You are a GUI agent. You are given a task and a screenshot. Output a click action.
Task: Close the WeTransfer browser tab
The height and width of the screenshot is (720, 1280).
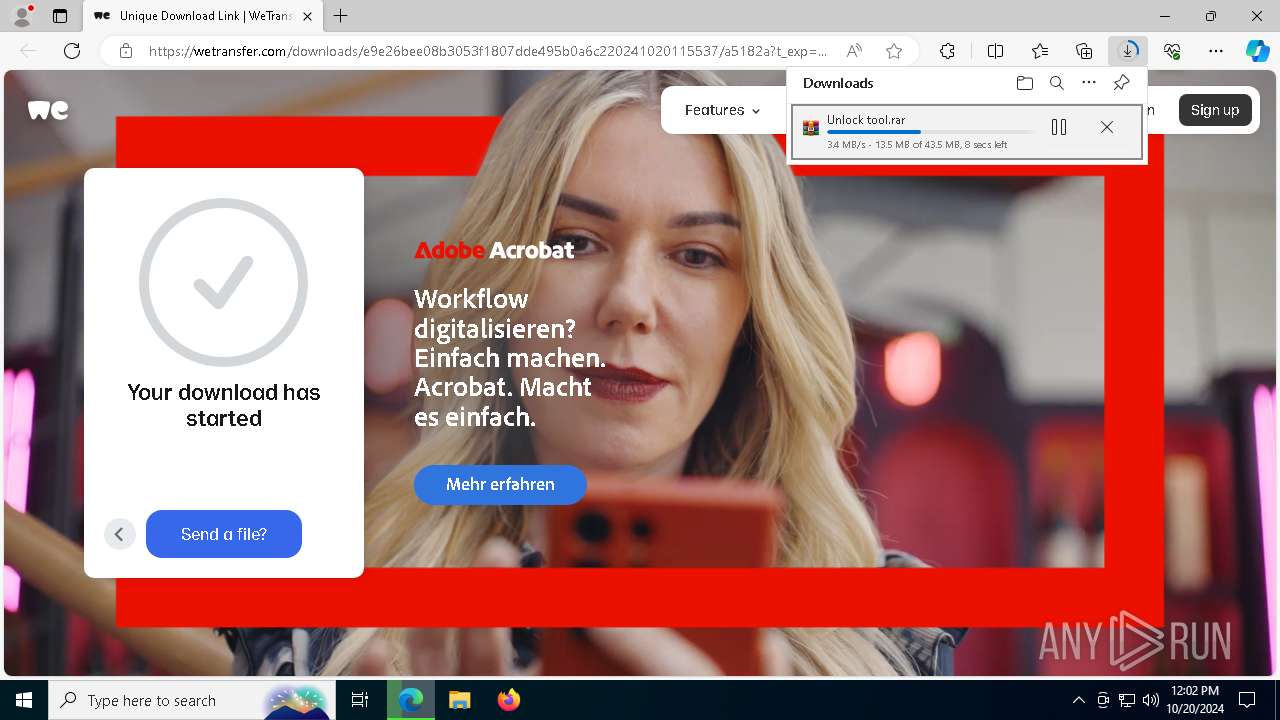(x=307, y=16)
